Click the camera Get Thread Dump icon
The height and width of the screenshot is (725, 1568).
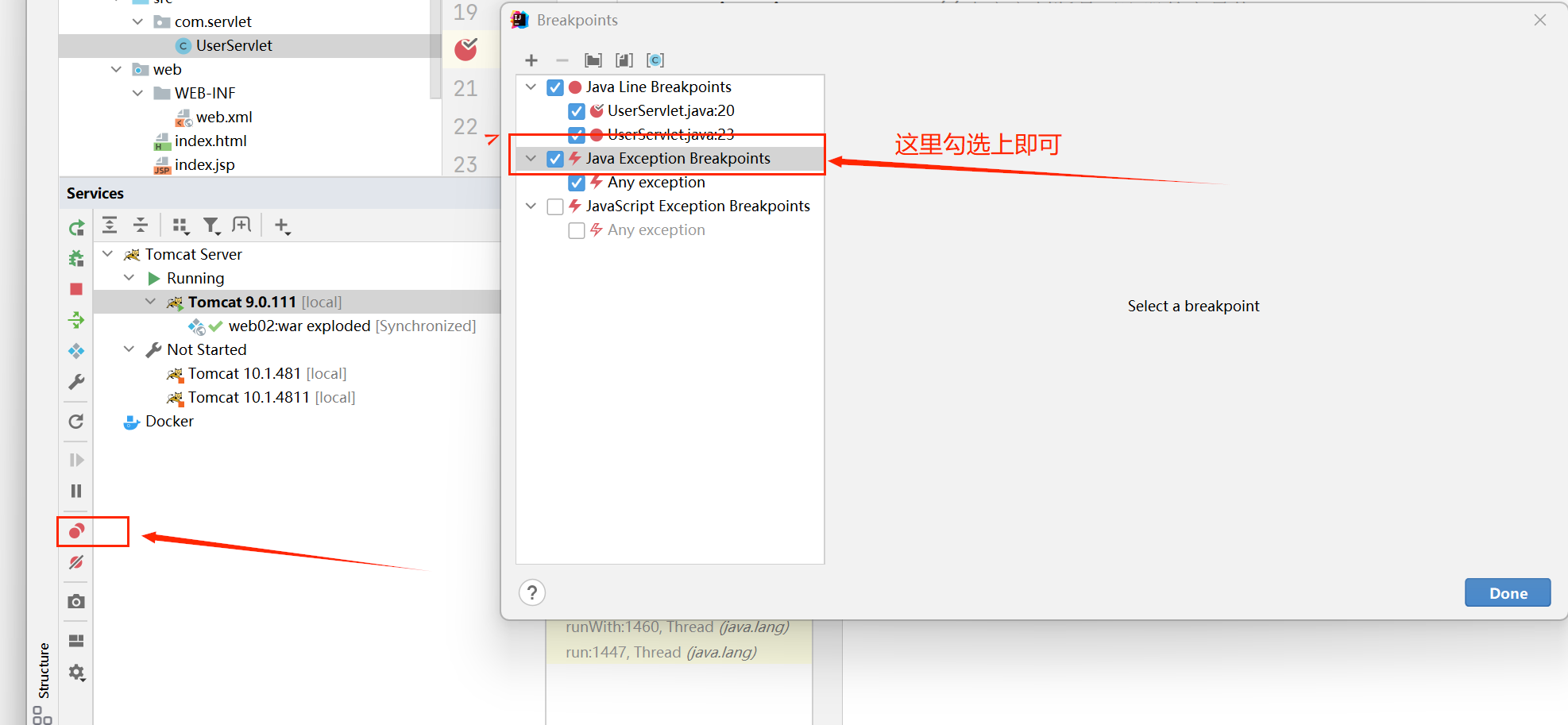point(76,601)
